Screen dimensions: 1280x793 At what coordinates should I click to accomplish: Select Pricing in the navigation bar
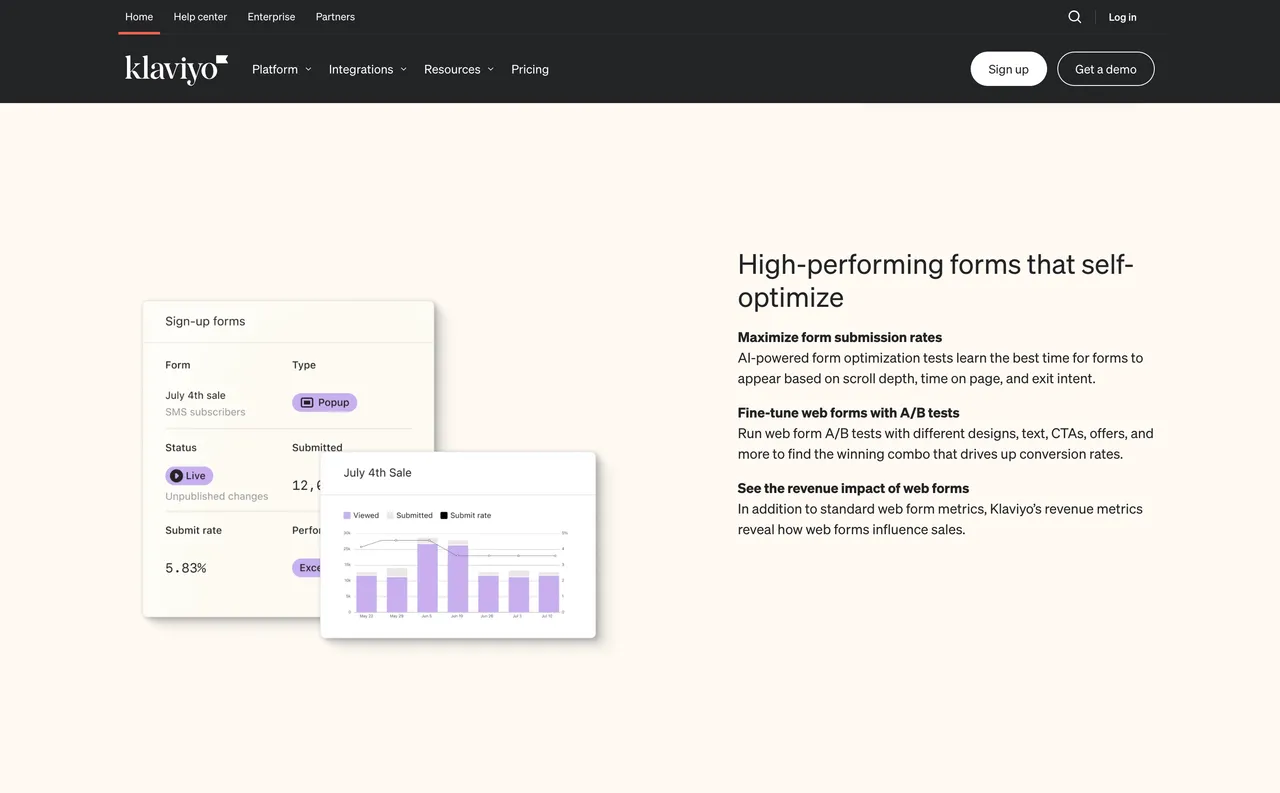pos(530,69)
